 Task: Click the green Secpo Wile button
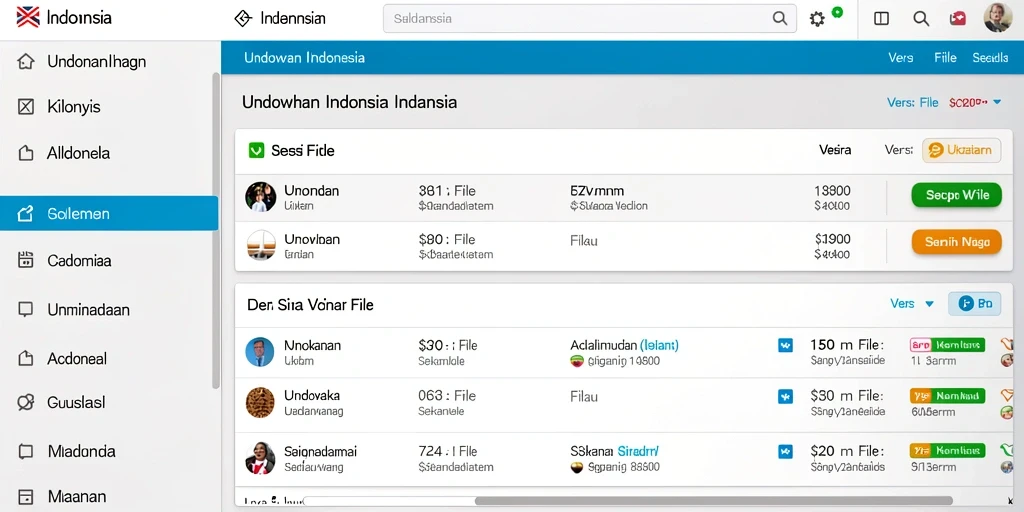(x=956, y=195)
